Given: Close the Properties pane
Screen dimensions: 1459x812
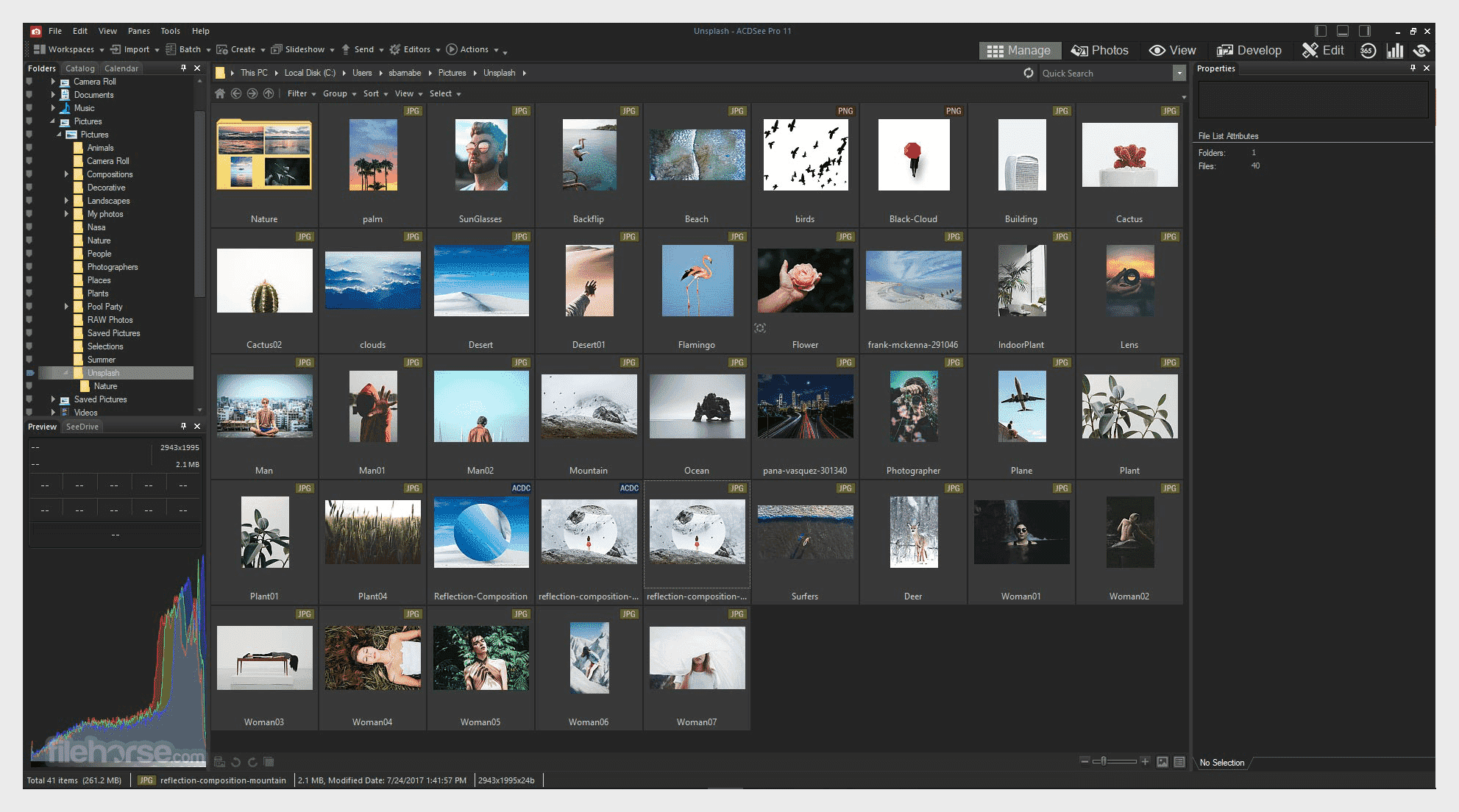Looking at the screenshot, I should click(1427, 68).
